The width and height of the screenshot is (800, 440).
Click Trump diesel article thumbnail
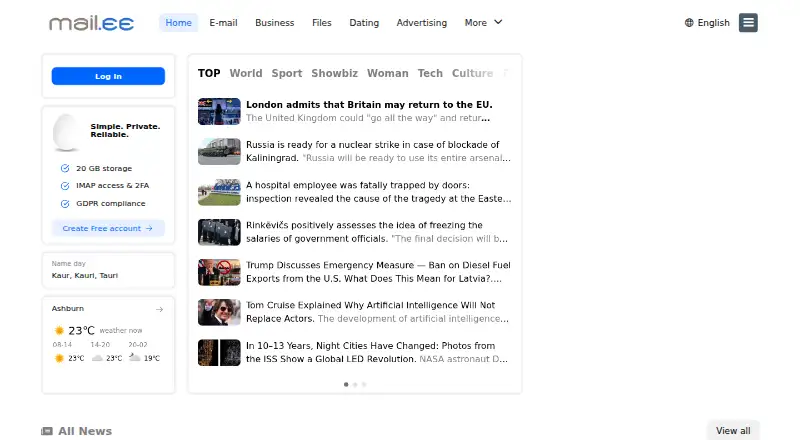pyautogui.click(x=219, y=272)
